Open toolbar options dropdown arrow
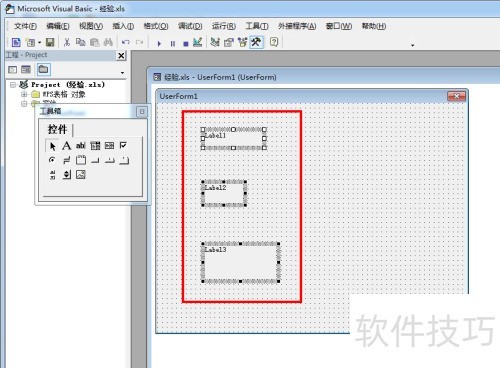Viewport: 500px width, 368px height. [413, 45]
